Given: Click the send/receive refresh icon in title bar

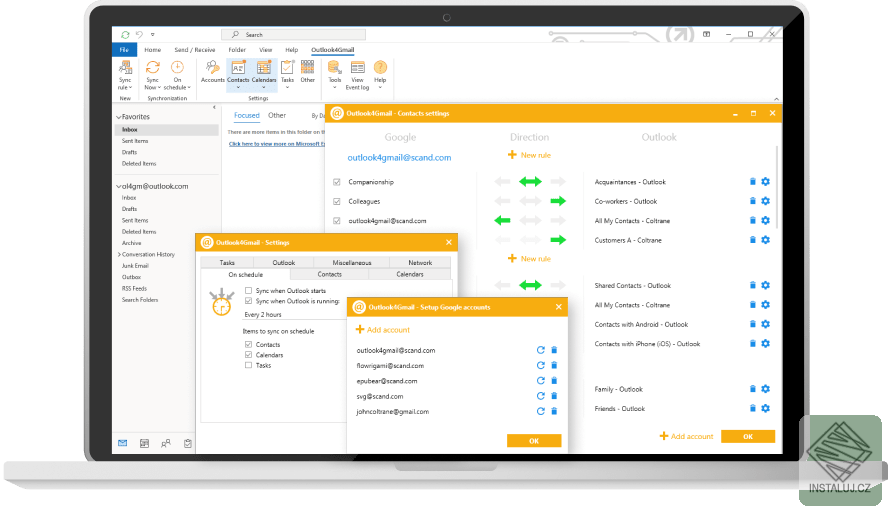Looking at the screenshot, I should pos(125,35).
